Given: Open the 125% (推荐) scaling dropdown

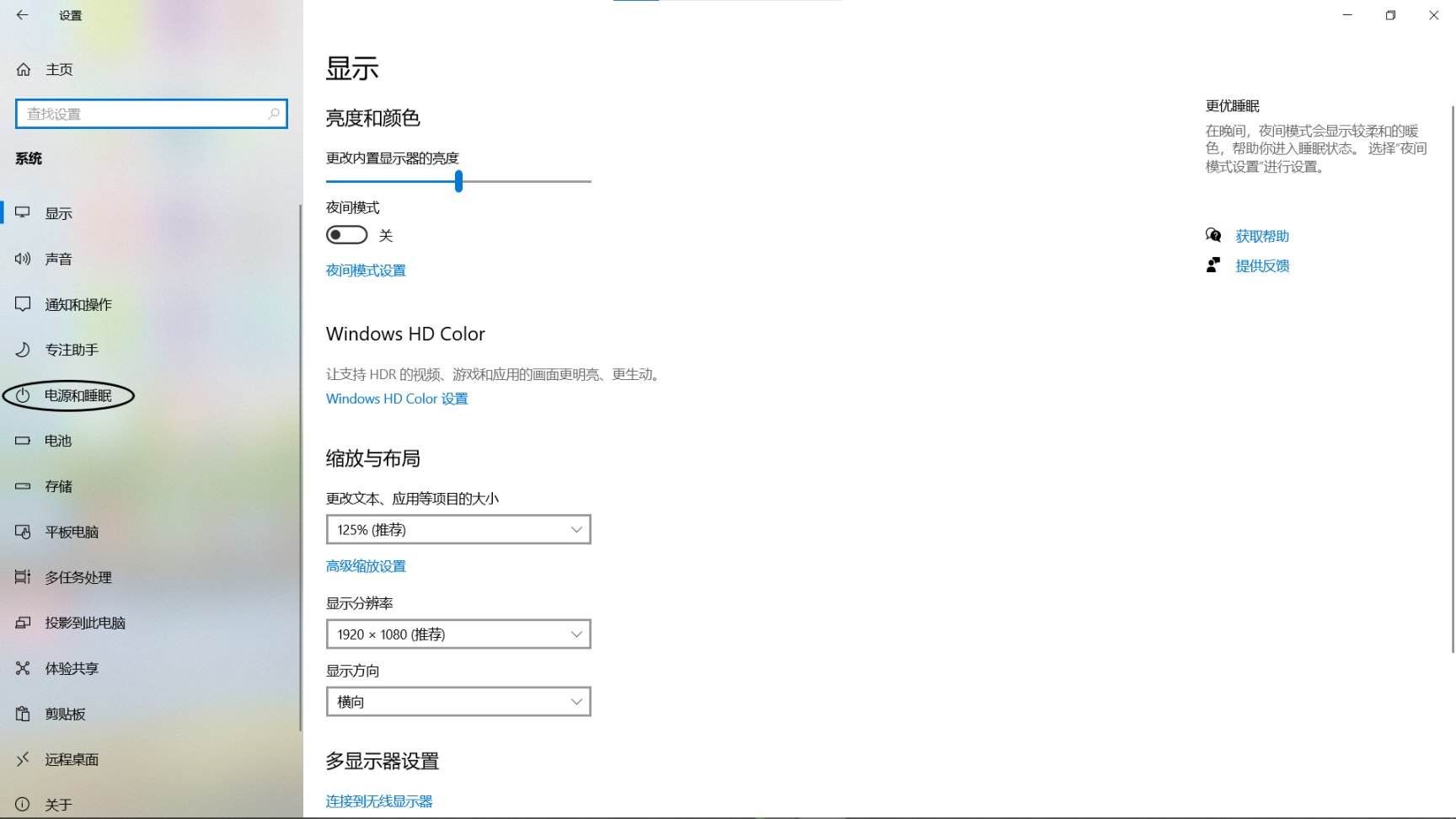Looking at the screenshot, I should pyautogui.click(x=458, y=529).
